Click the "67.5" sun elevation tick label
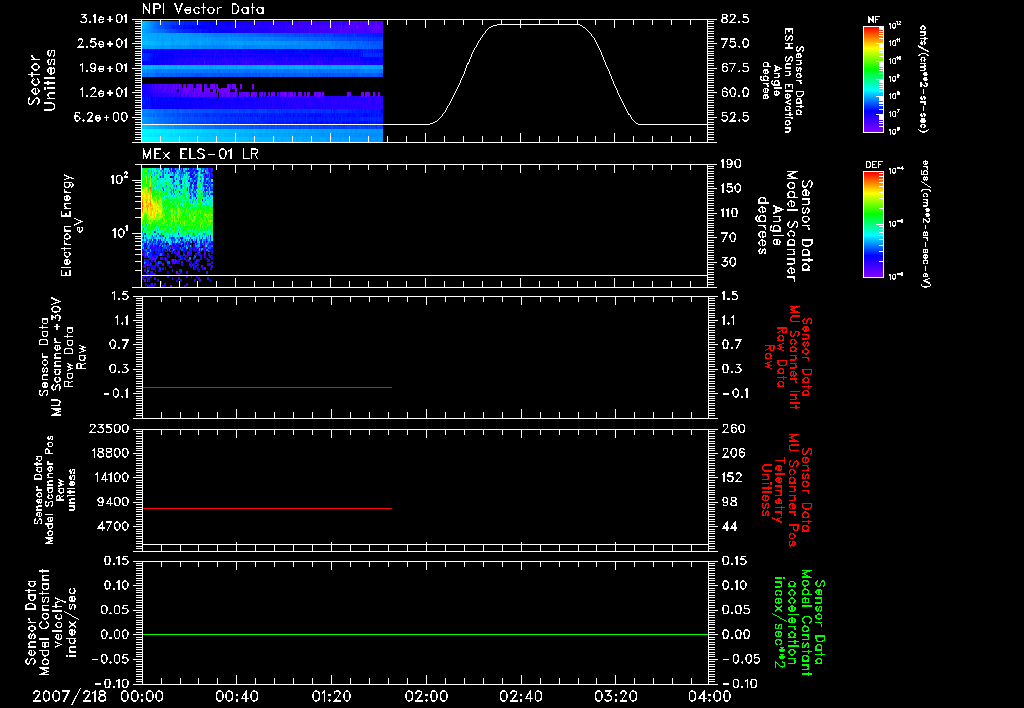The height and width of the screenshot is (708, 1024). click(735, 68)
